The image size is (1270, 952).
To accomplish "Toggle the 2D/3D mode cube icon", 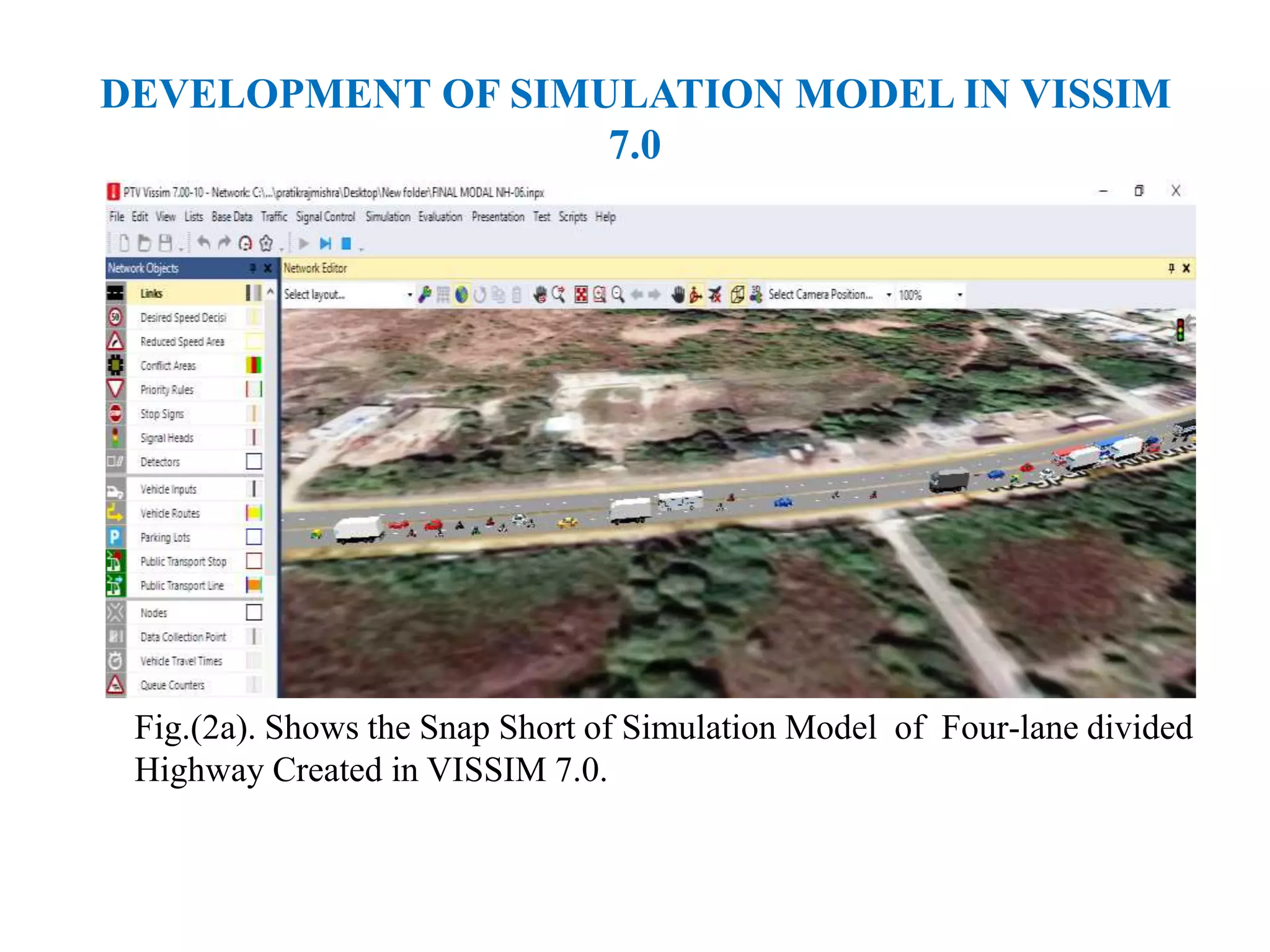I will (x=737, y=294).
